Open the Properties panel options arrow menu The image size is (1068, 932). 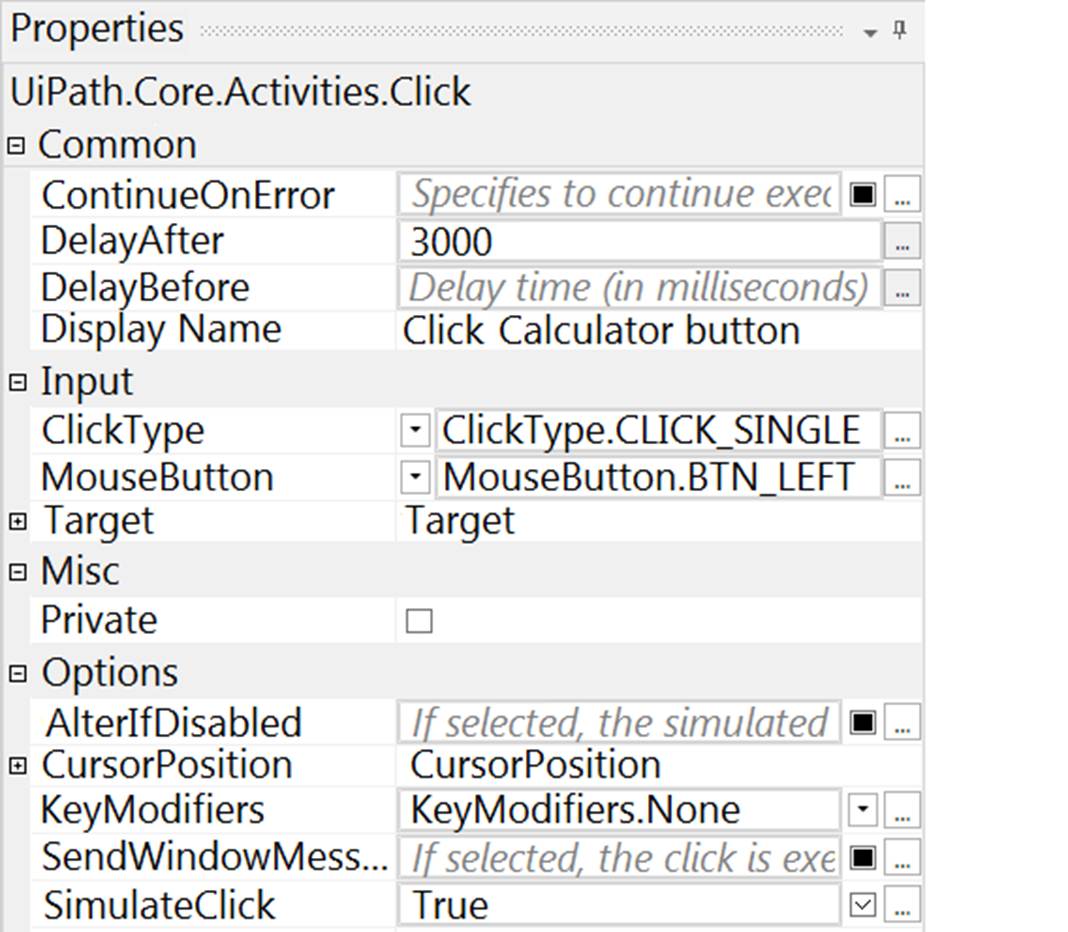pyautogui.click(x=869, y=31)
